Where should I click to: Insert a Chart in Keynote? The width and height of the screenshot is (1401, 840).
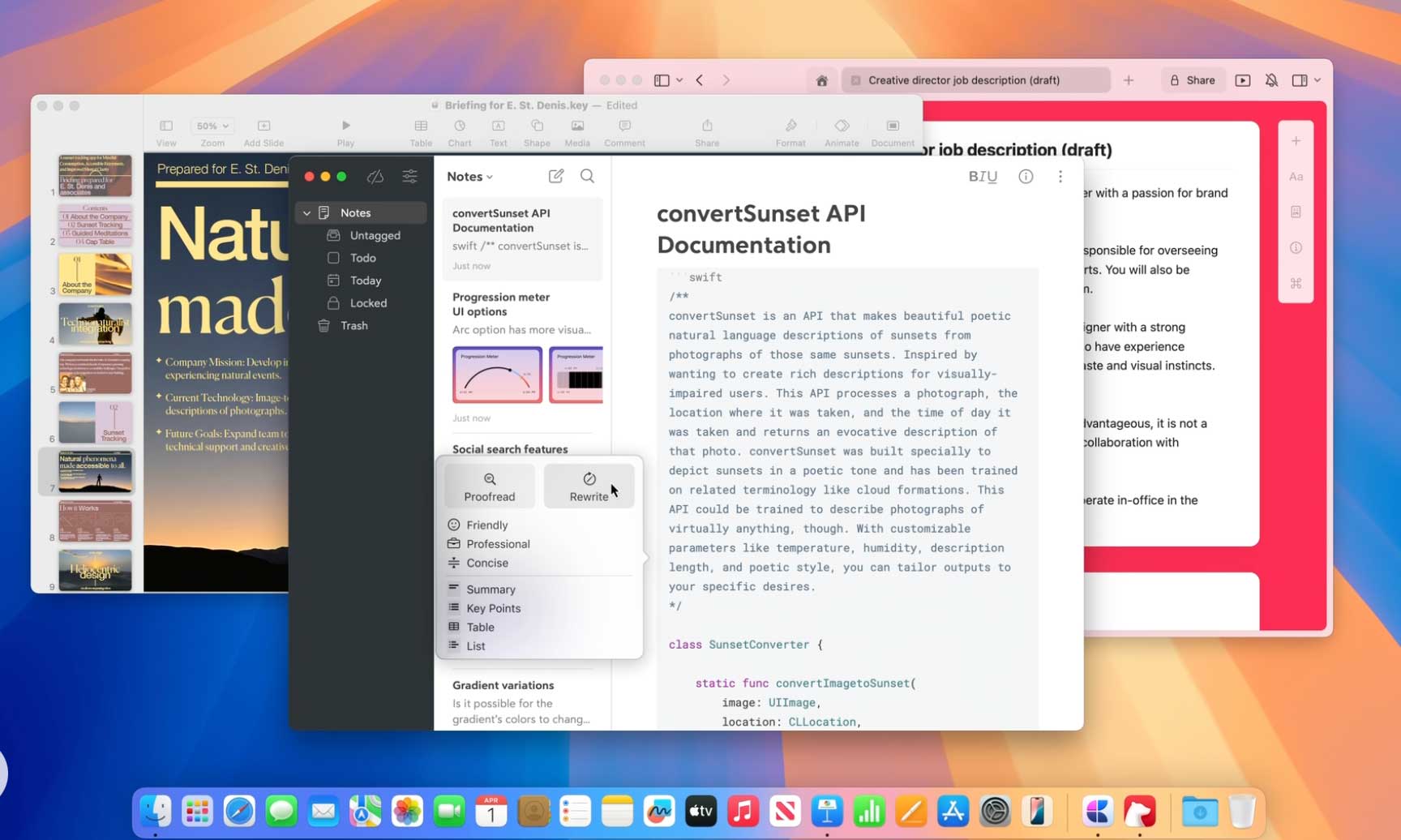pos(460,133)
